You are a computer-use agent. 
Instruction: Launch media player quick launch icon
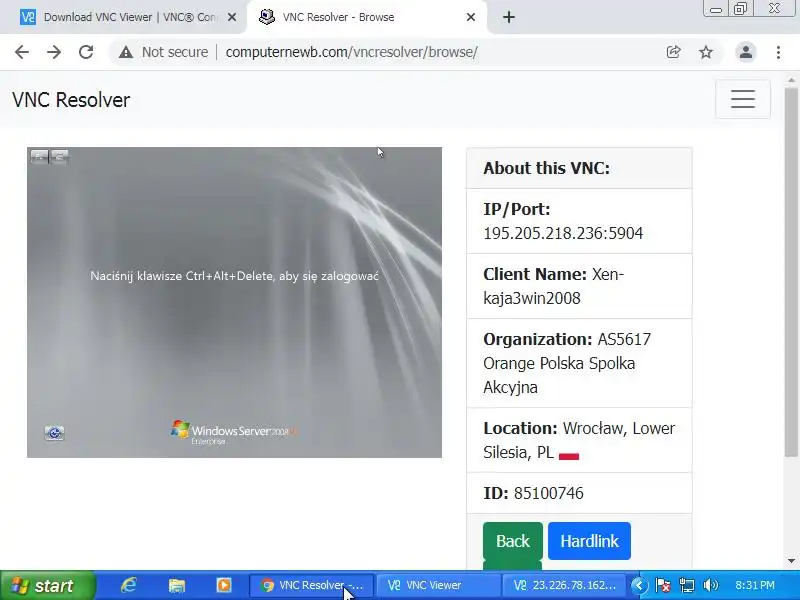[x=223, y=585]
